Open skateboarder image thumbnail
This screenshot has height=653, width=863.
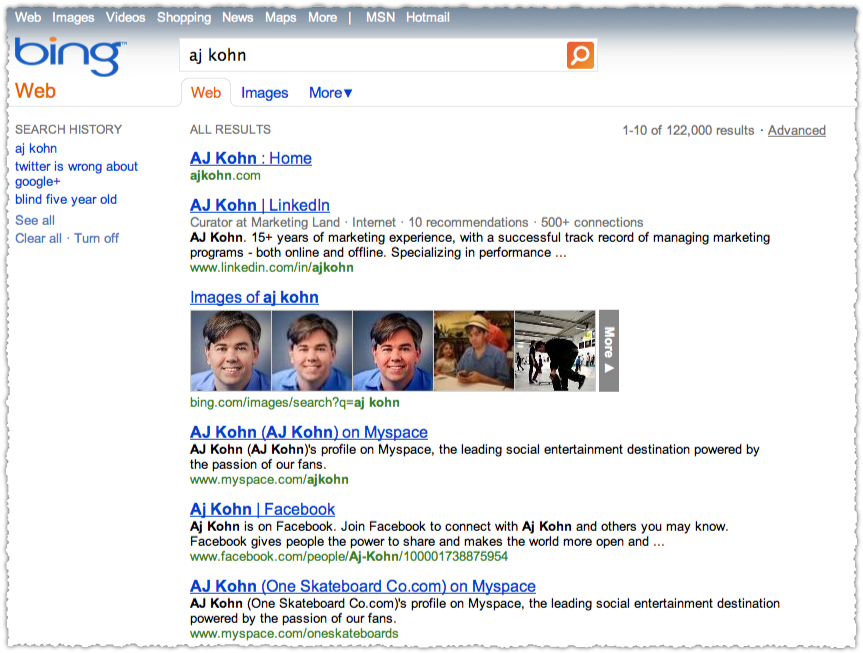click(555, 351)
